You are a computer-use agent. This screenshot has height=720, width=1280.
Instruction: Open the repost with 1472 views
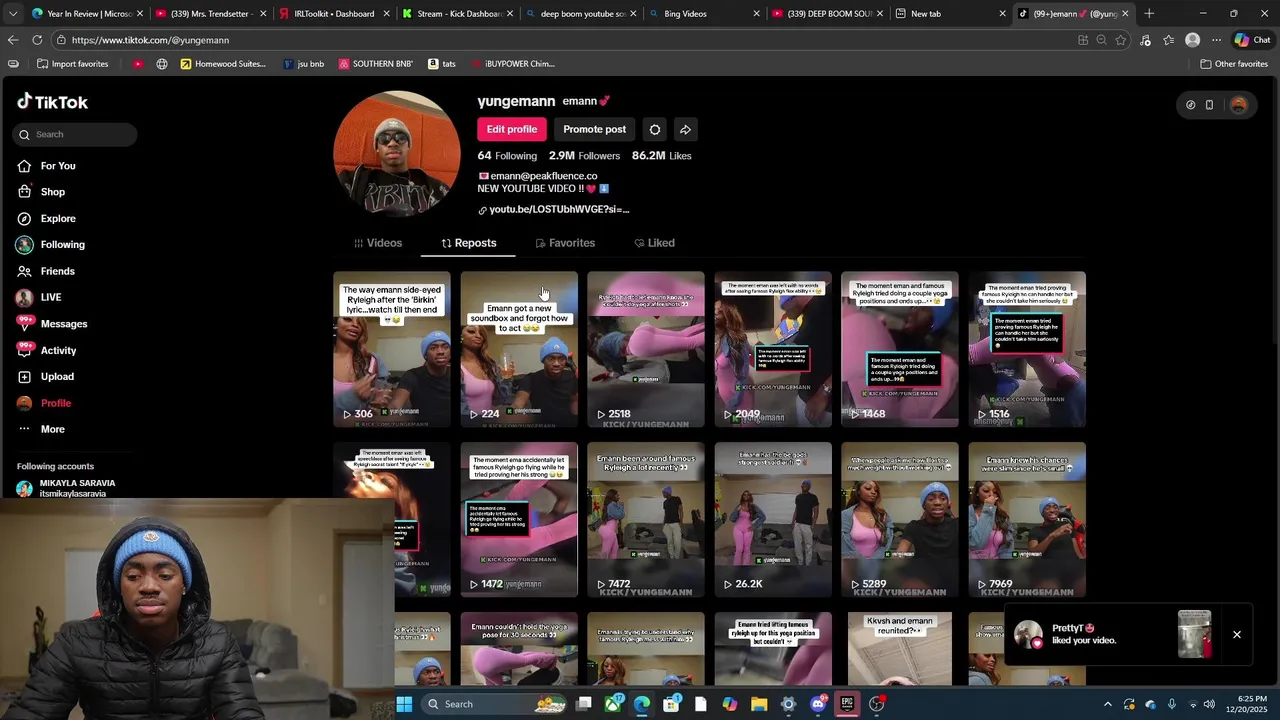coord(519,519)
